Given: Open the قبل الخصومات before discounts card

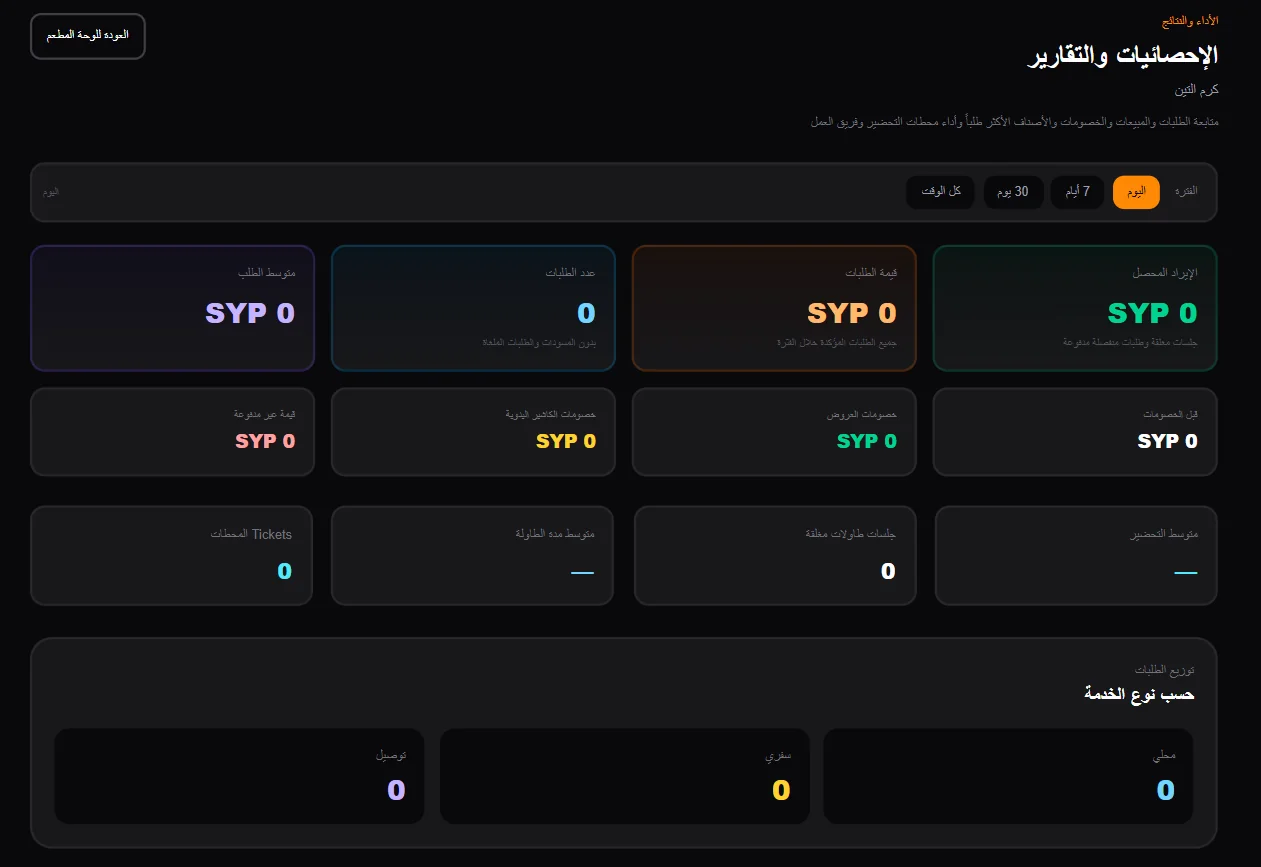Looking at the screenshot, I should (1075, 432).
